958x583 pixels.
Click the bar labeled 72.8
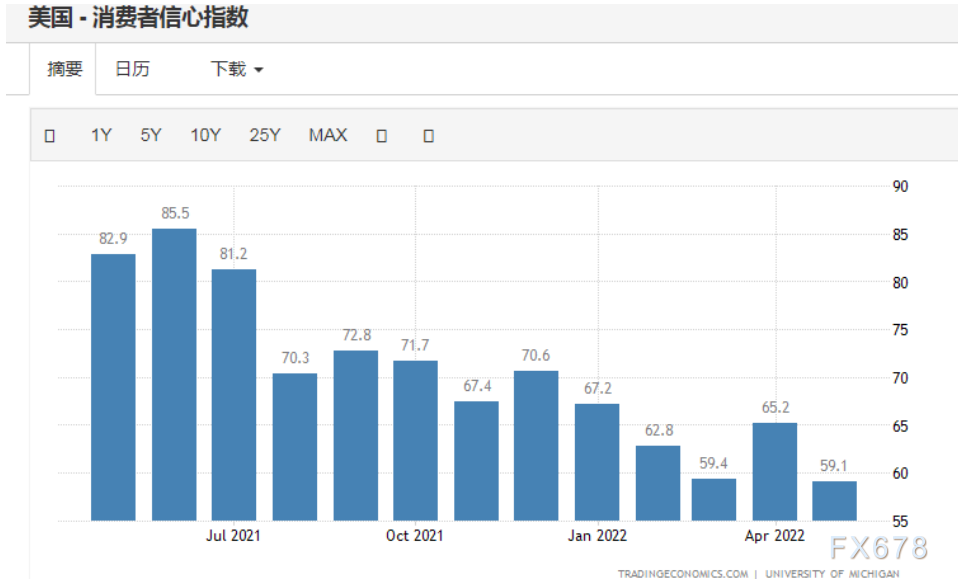click(356, 436)
